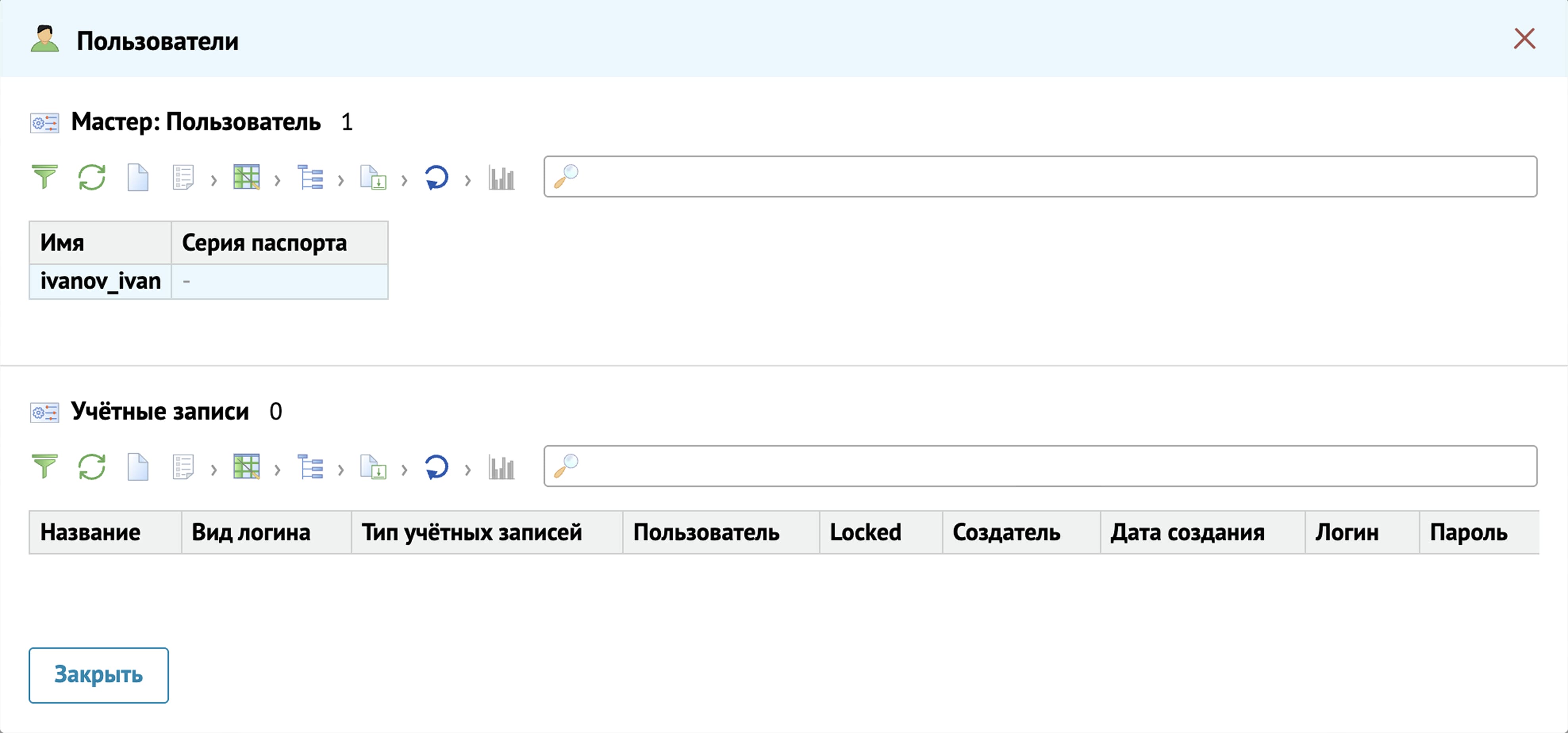Viewport: 1568px width, 733px height.
Task: Click the blue reload arrow in the Мастер: Пользователь toolbar
Action: pyautogui.click(x=436, y=178)
